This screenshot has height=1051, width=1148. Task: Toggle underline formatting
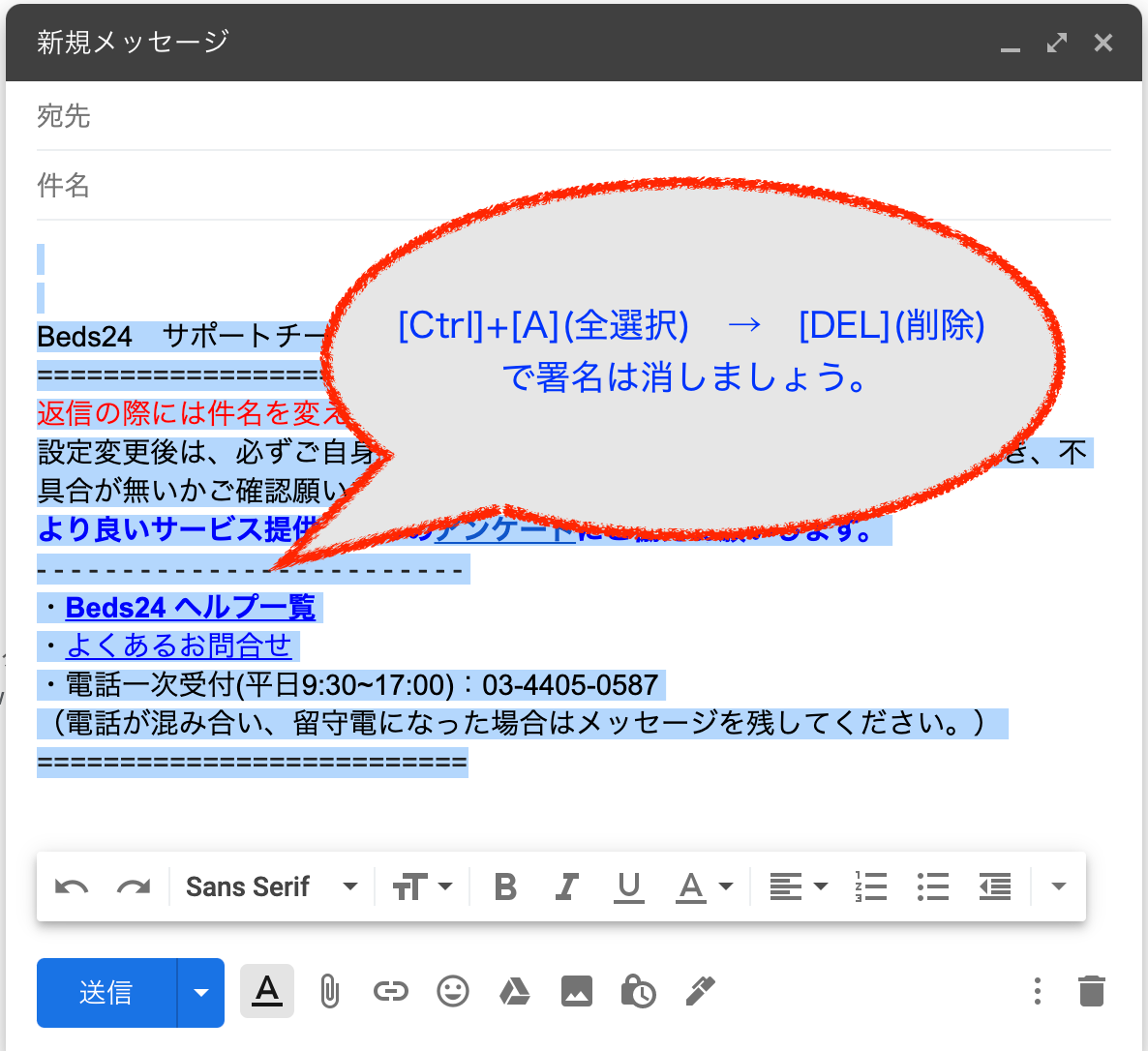629,887
